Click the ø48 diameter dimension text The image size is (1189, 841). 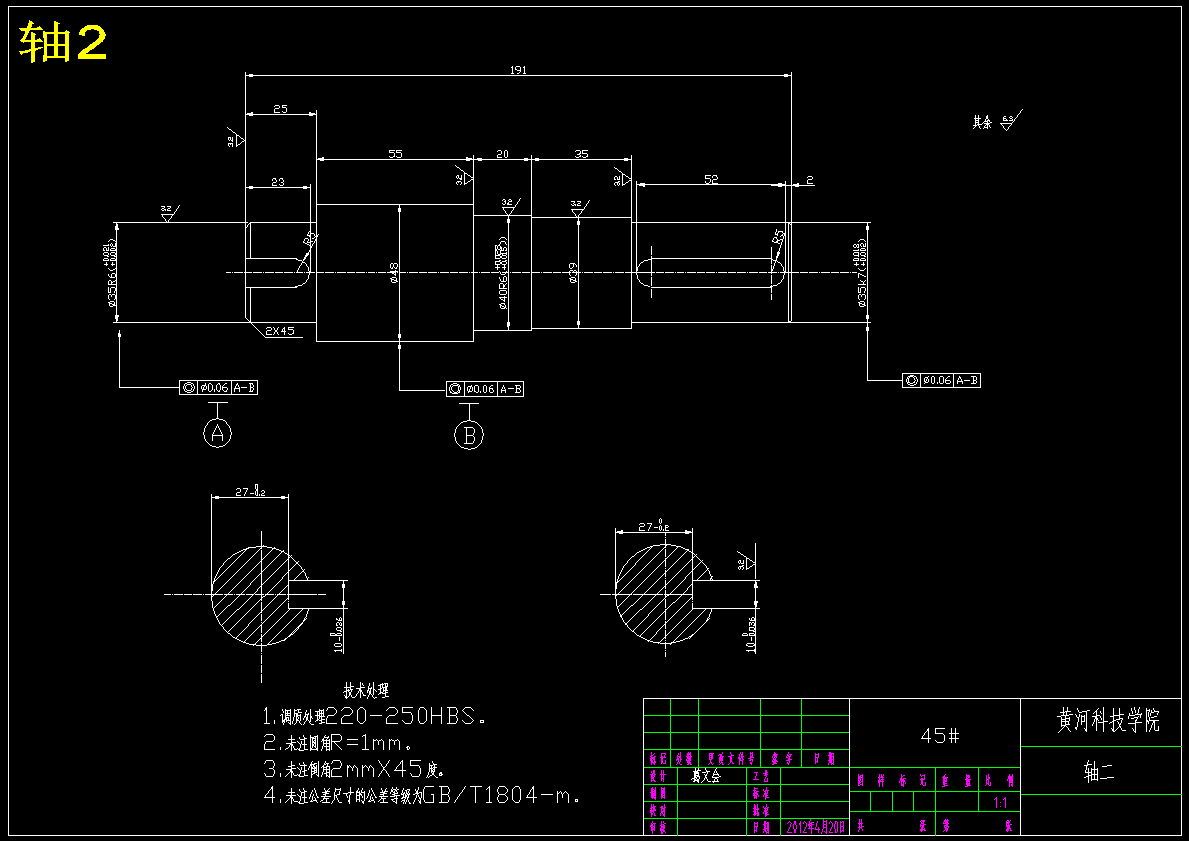point(394,273)
